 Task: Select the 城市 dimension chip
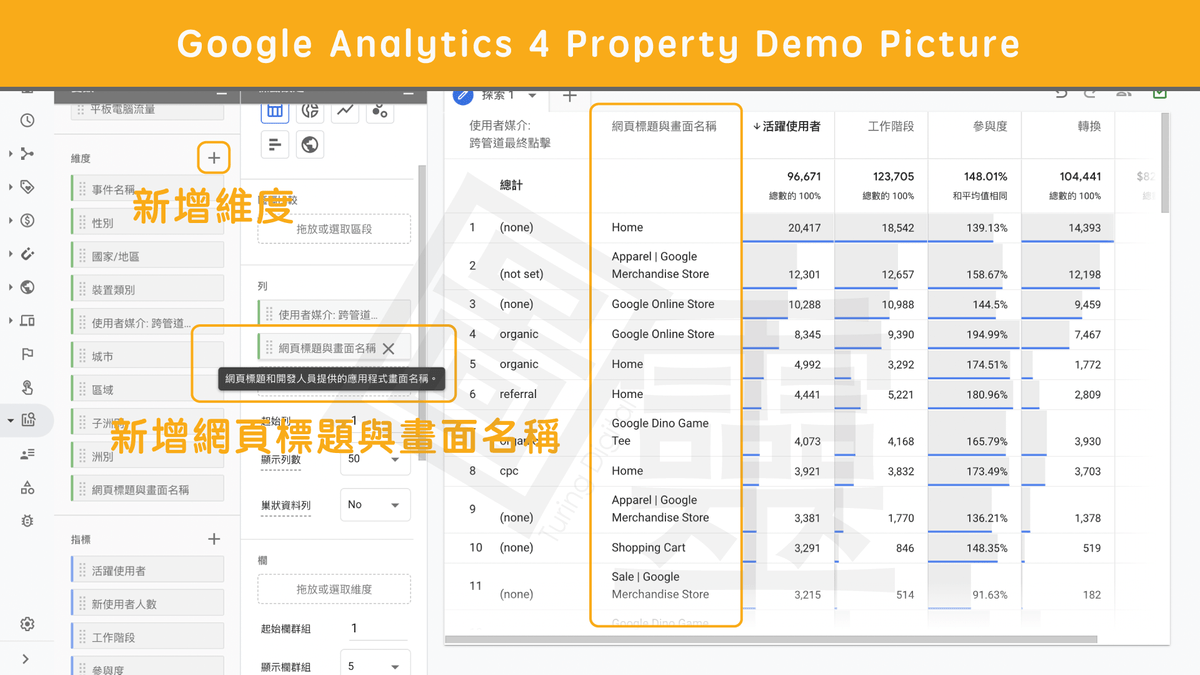148,356
